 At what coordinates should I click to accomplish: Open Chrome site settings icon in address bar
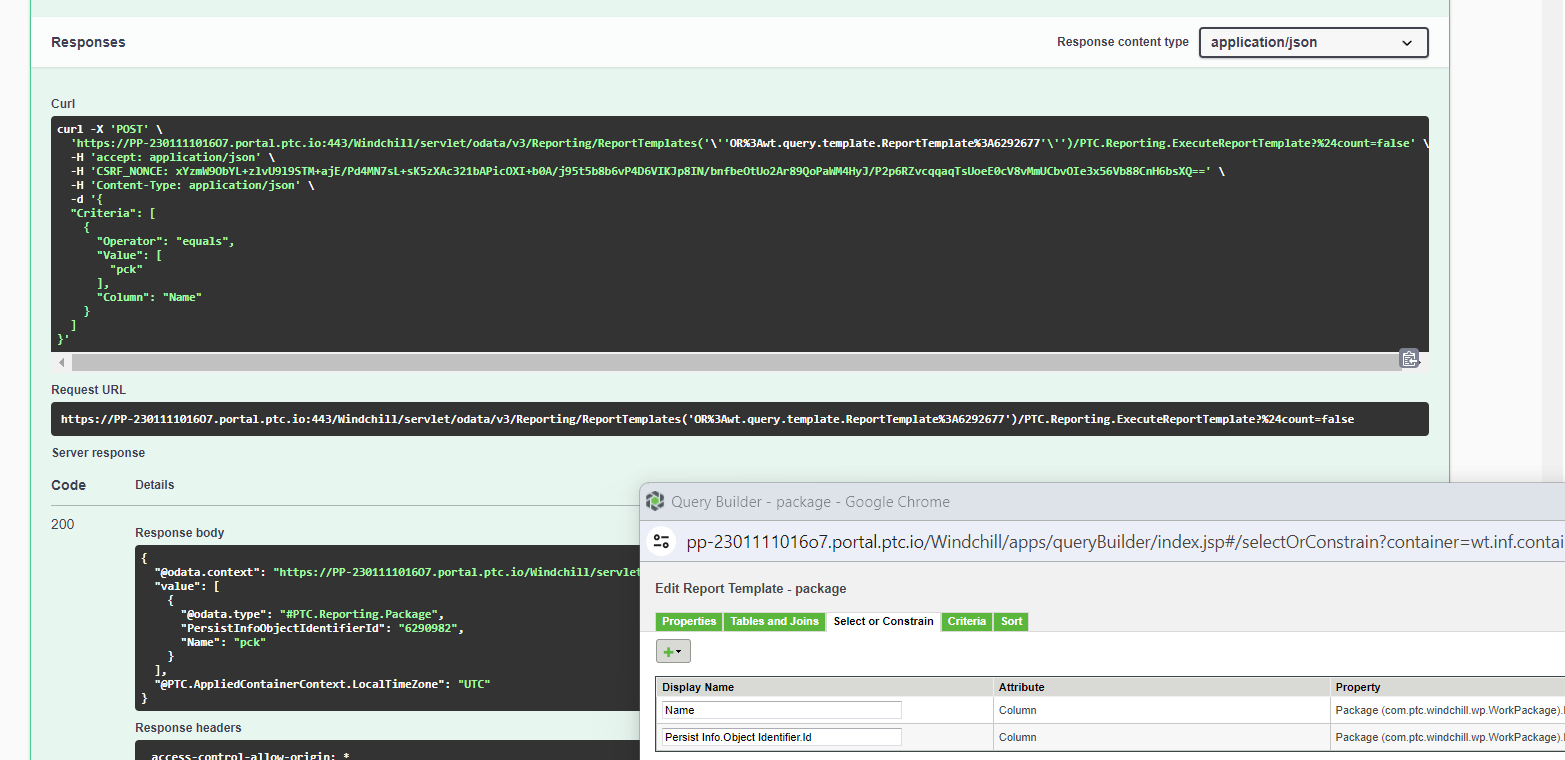[661, 540]
